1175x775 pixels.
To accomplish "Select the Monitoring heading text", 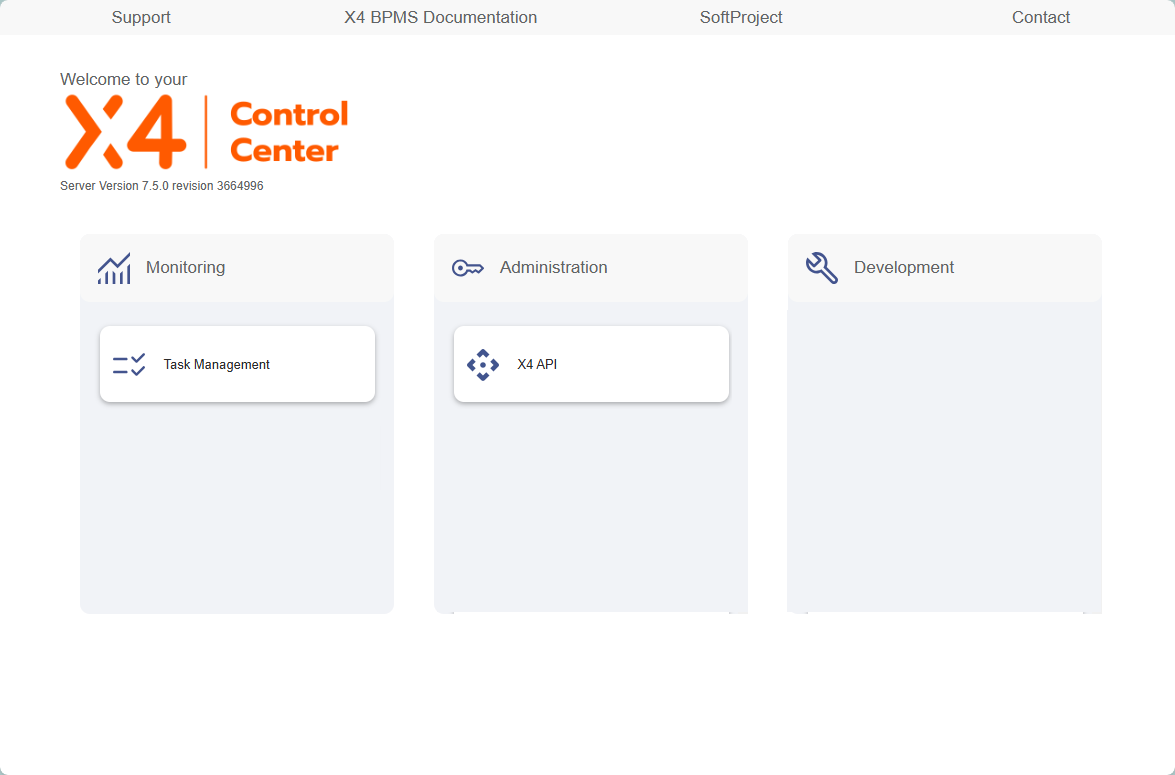I will coord(185,268).
